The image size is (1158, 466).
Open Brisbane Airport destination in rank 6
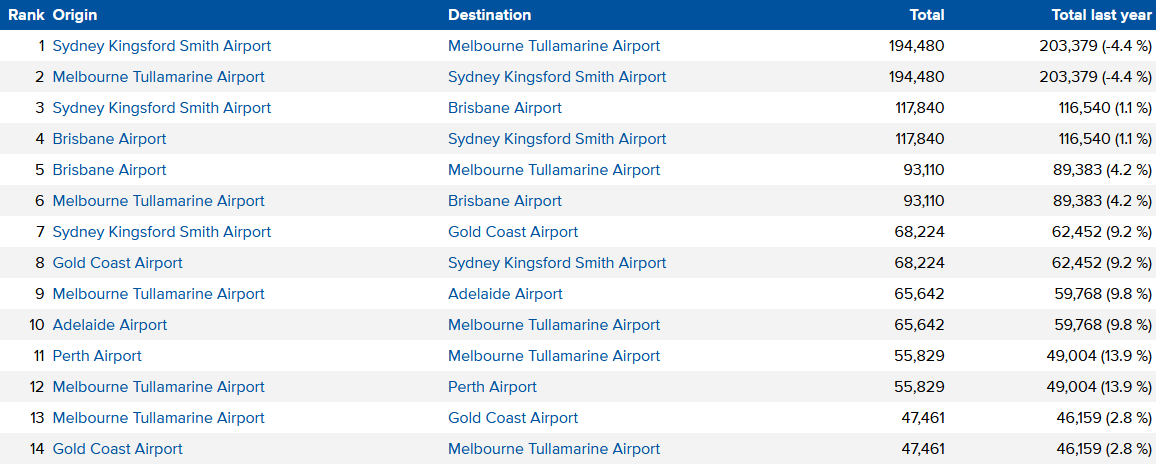tap(504, 201)
